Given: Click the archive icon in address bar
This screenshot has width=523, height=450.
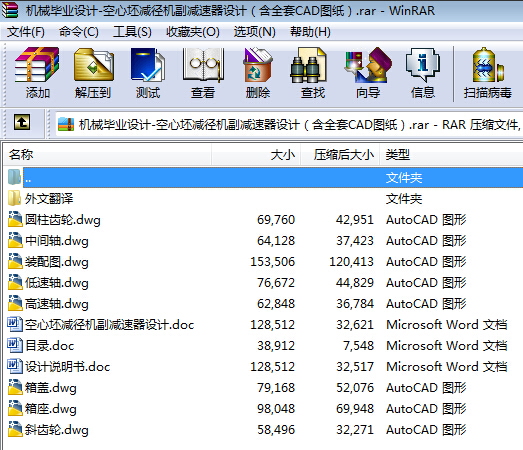Looking at the screenshot, I should [x=66, y=125].
